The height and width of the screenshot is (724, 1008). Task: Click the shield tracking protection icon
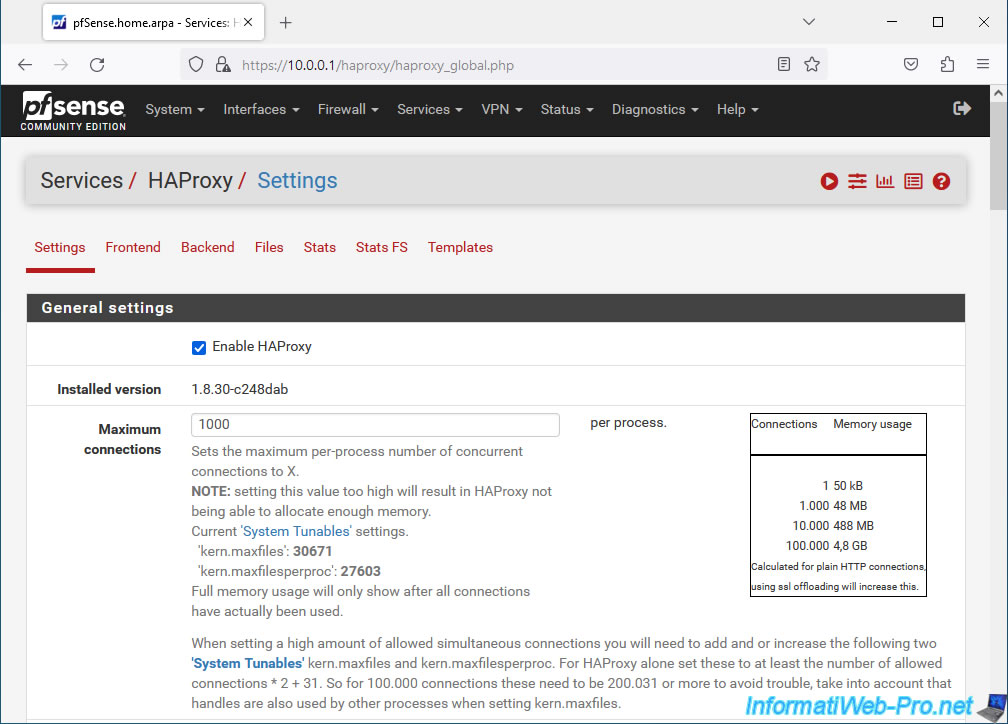(196, 64)
